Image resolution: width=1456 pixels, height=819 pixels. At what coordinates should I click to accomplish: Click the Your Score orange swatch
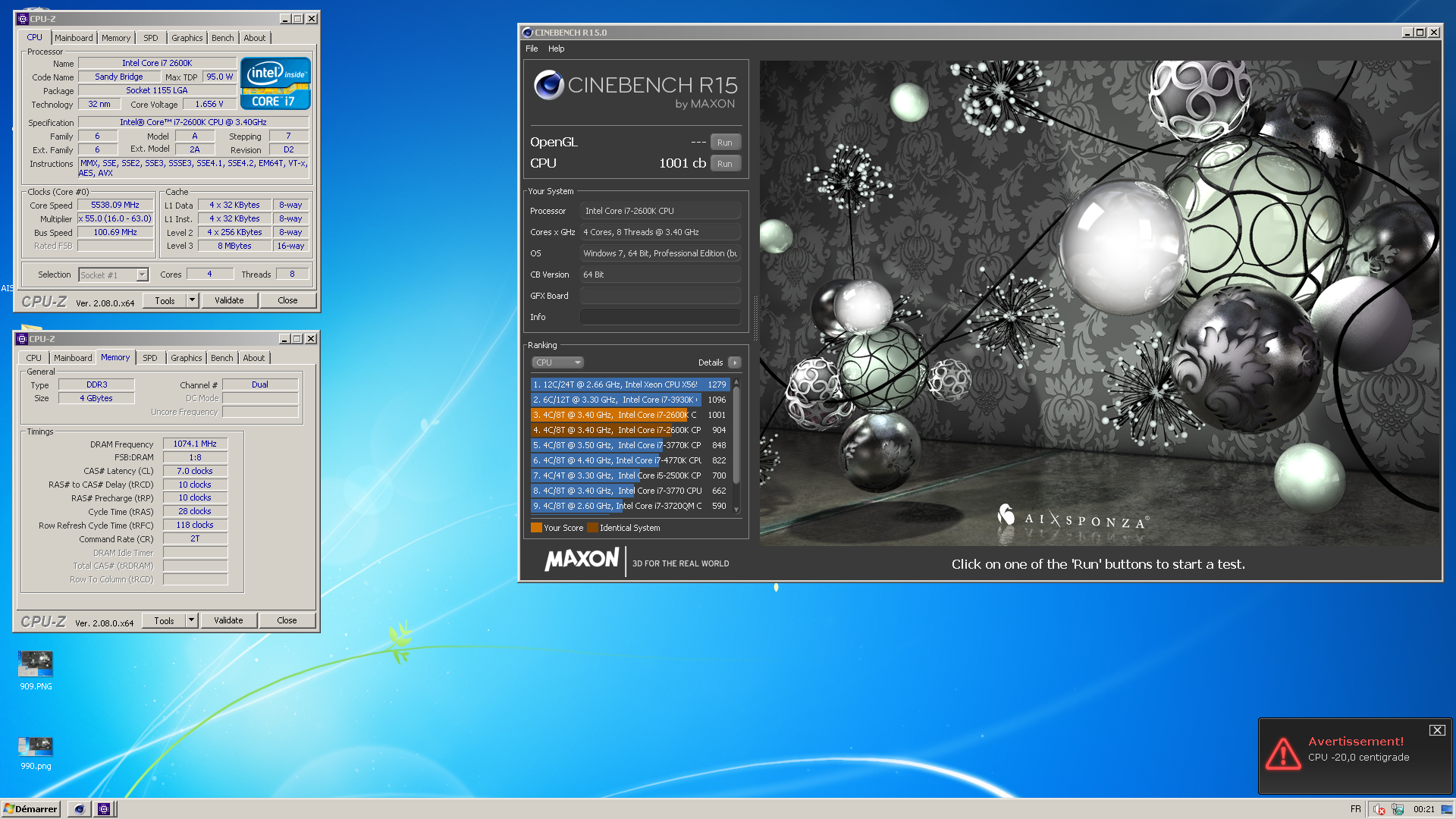tap(536, 528)
